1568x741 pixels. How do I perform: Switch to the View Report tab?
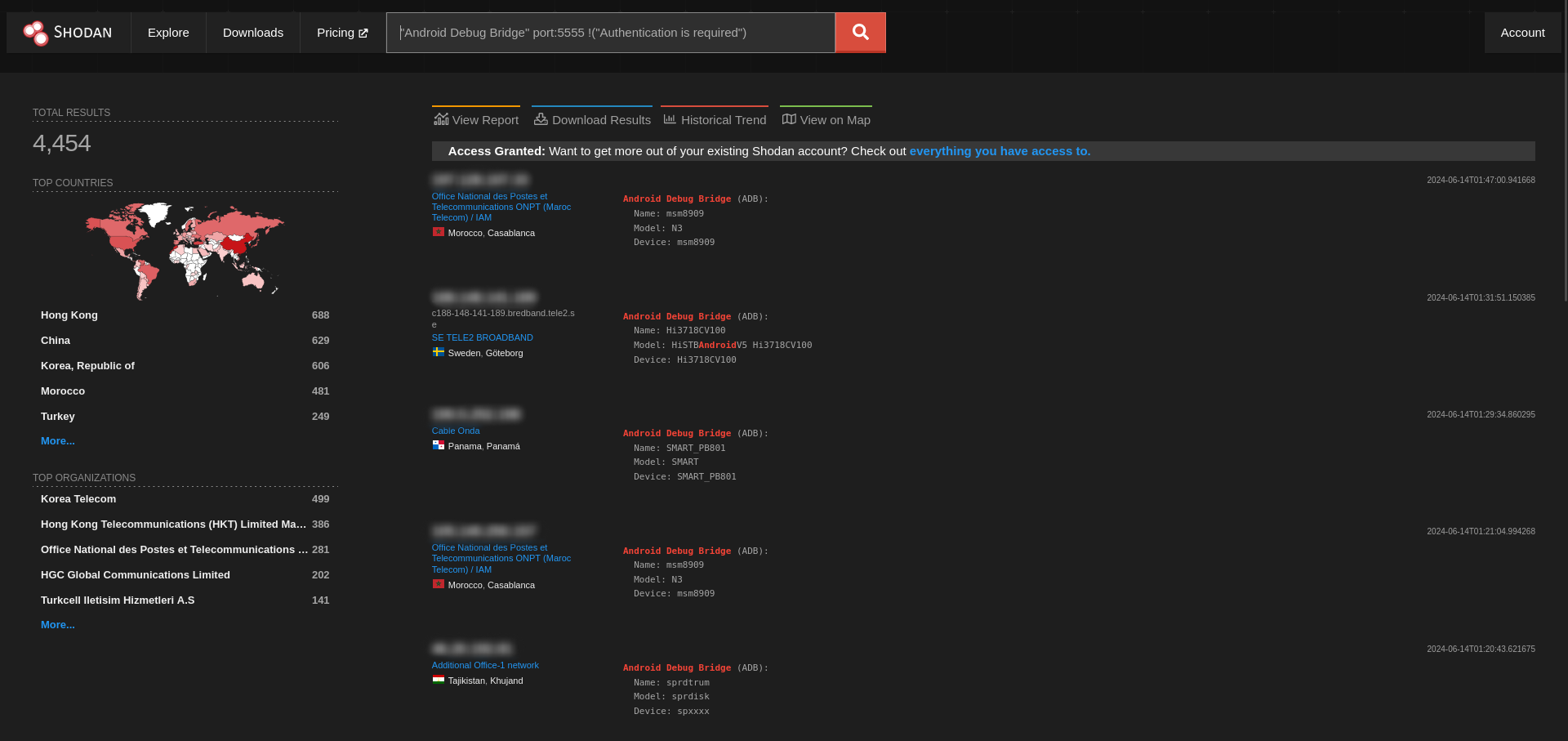[476, 119]
